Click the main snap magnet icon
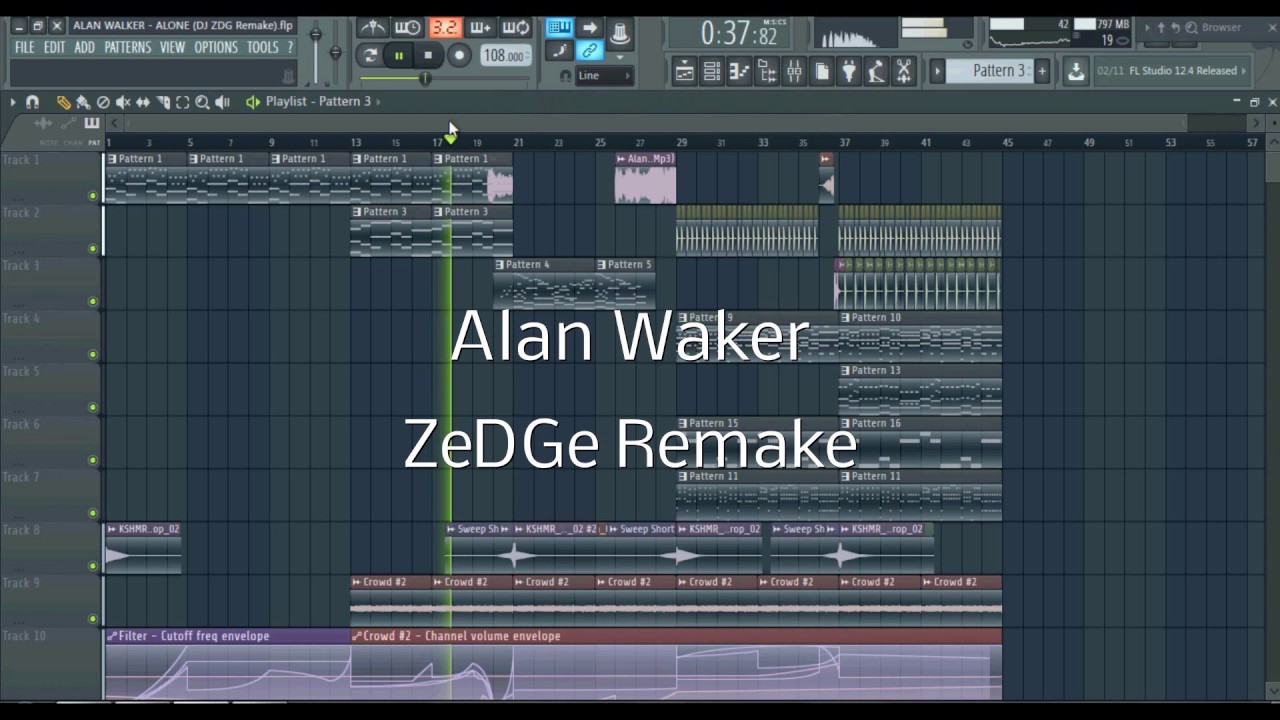The width and height of the screenshot is (1280, 720). tap(565, 76)
